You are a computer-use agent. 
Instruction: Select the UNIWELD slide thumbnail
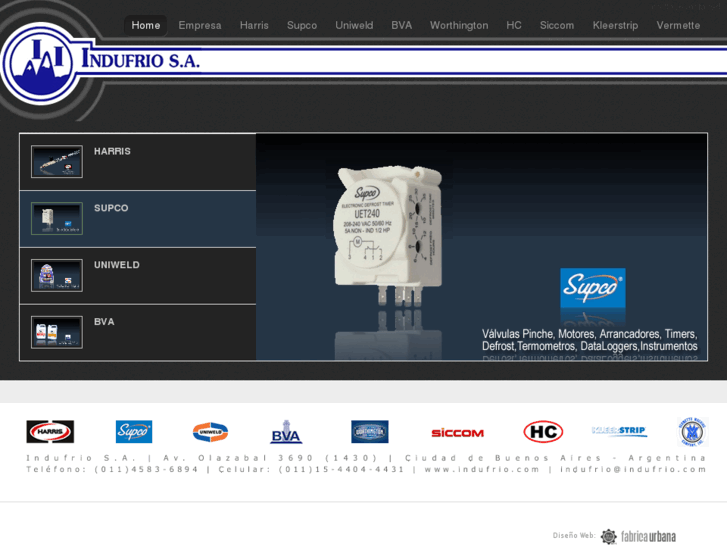click(57, 275)
